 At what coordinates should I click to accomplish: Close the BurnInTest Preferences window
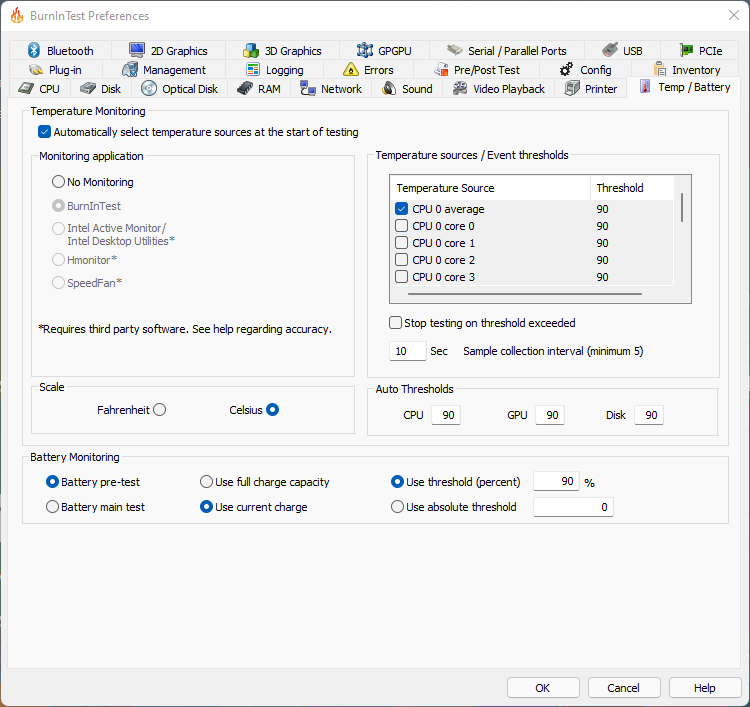(734, 15)
